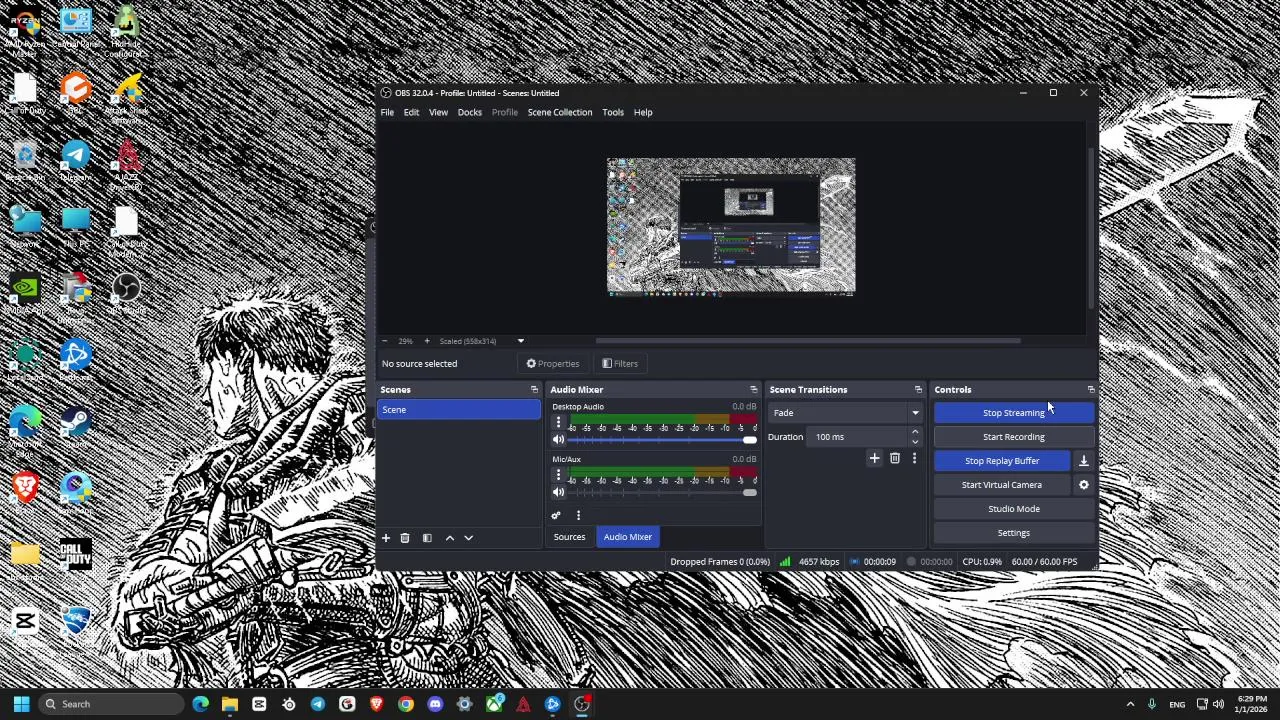Open File Explorer from the taskbar
The image size is (1280, 720).
(229, 704)
